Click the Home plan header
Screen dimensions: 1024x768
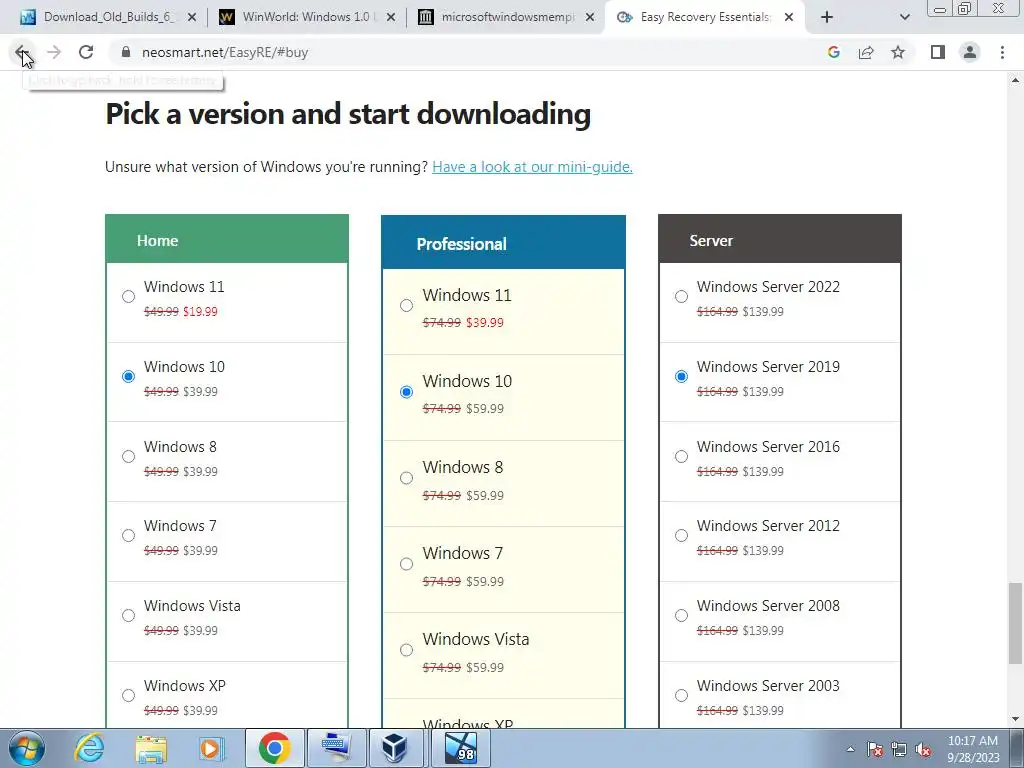[227, 239]
